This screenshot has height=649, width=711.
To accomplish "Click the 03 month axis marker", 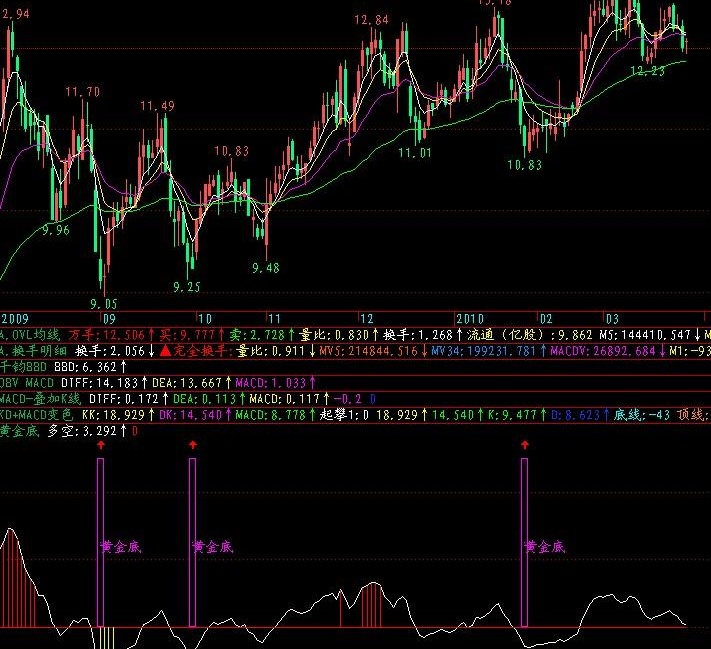I will click(x=612, y=319).
